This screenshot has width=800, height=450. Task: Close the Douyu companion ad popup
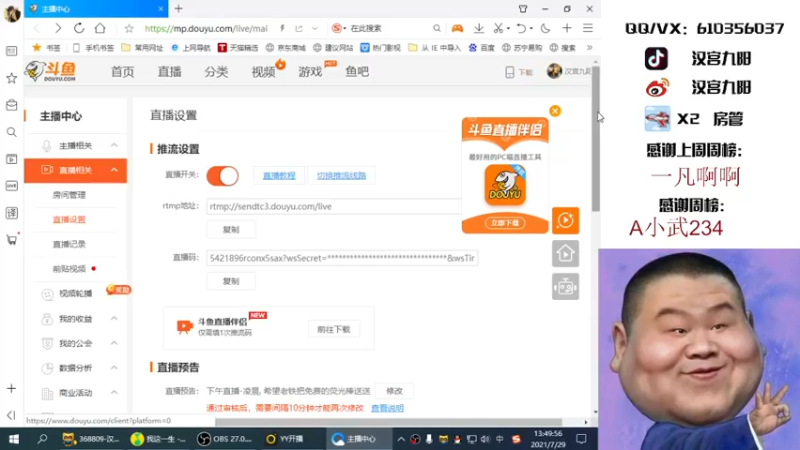pos(555,111)
